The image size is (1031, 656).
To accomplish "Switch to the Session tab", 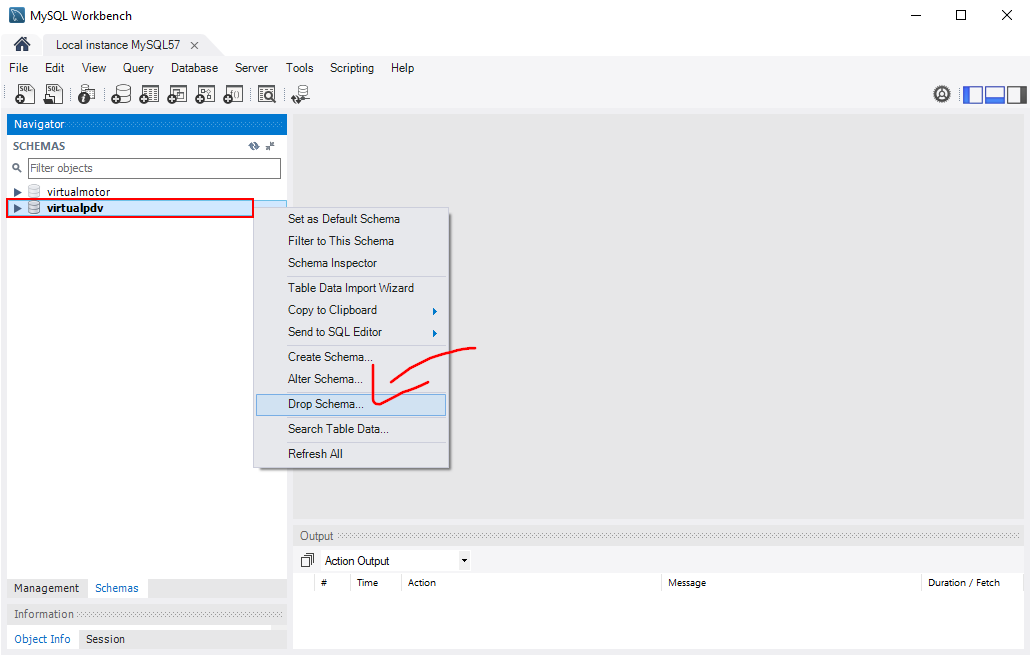I will (x=105, y=639).
